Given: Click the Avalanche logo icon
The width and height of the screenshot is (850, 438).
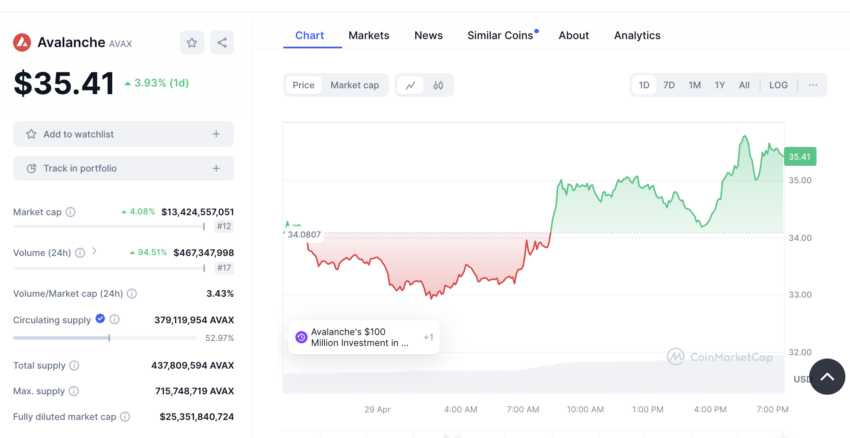Looking at the screenshot, I should pos(22,42).
